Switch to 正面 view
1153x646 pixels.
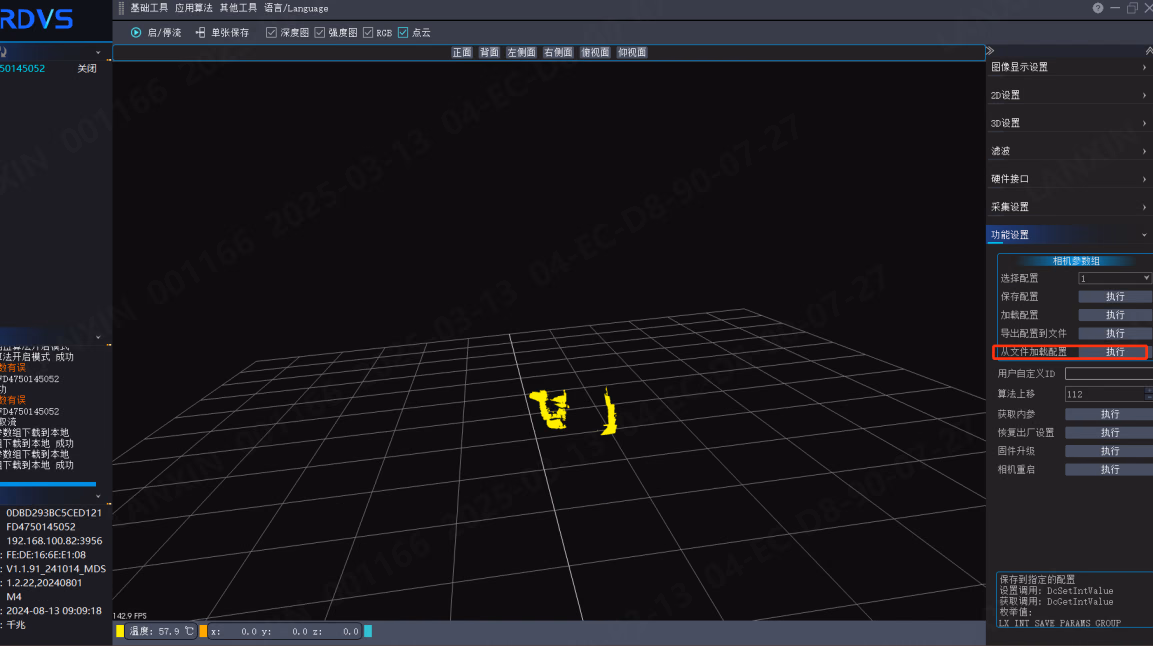click(x=462, y=52)
